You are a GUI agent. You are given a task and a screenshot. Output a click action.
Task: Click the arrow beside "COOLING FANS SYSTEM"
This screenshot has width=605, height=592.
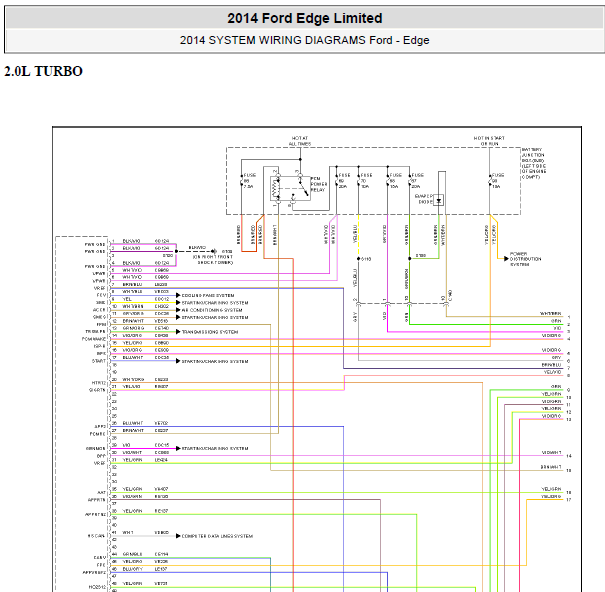[178, 295]
